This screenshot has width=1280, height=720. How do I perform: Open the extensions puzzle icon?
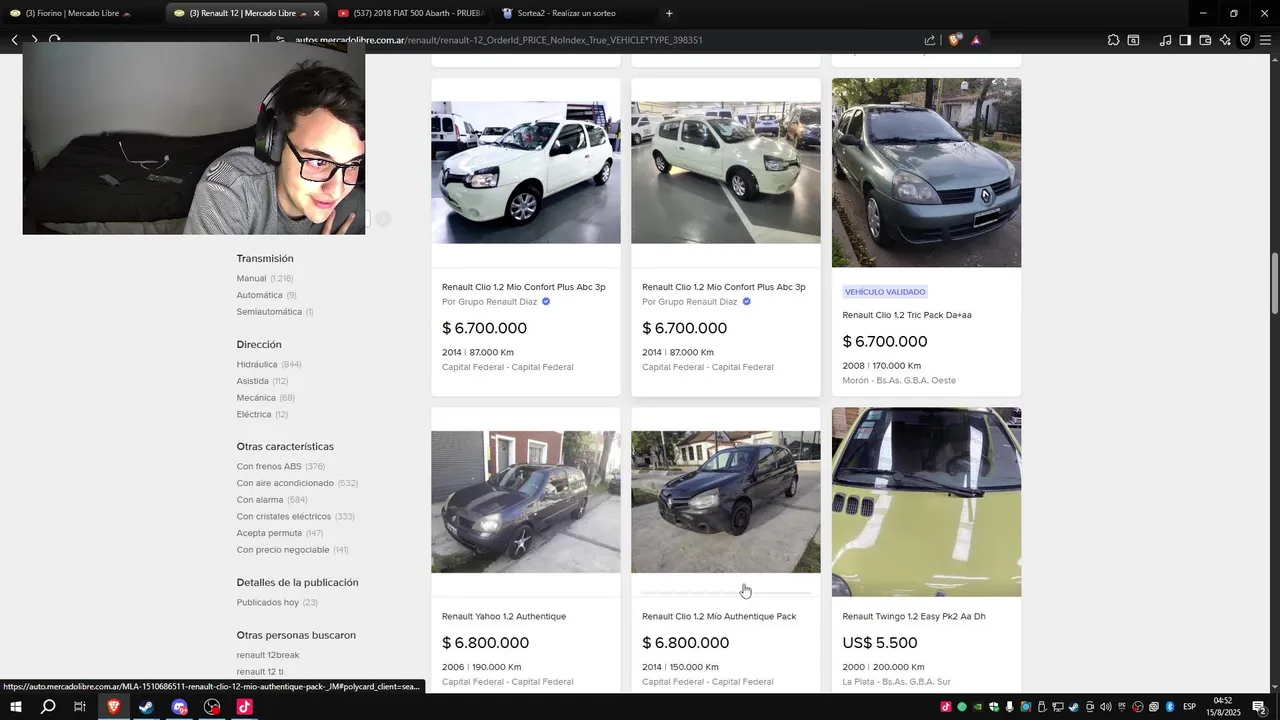click(x=1113, y=40)
